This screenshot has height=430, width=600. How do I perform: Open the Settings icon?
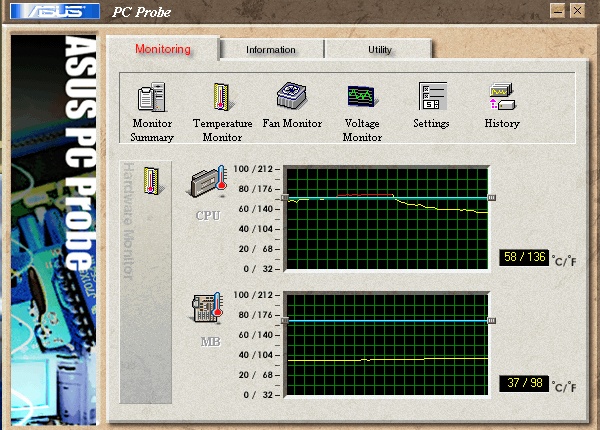(x=432, y=96)
